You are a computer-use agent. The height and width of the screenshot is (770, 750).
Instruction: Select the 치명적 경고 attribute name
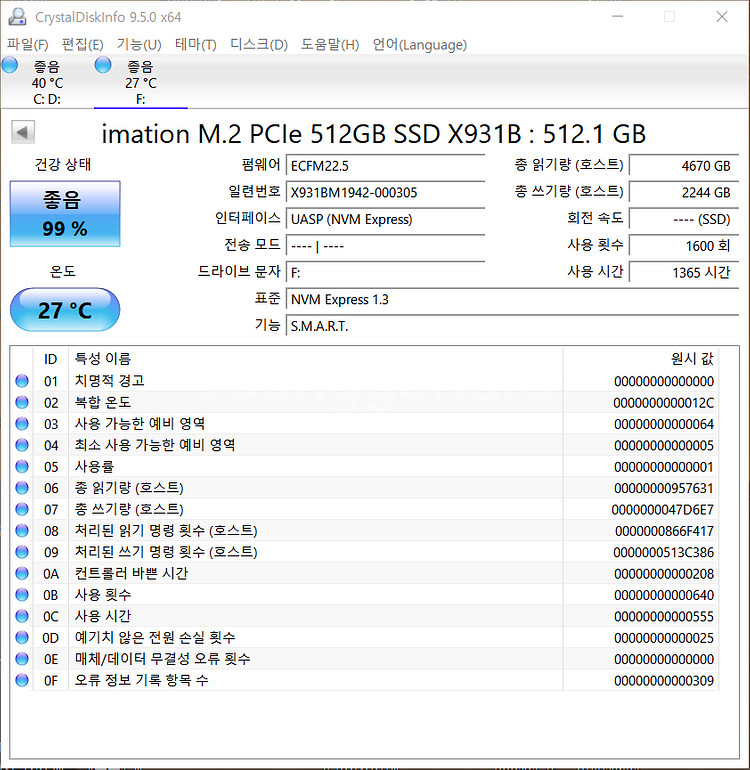[110, 381]
